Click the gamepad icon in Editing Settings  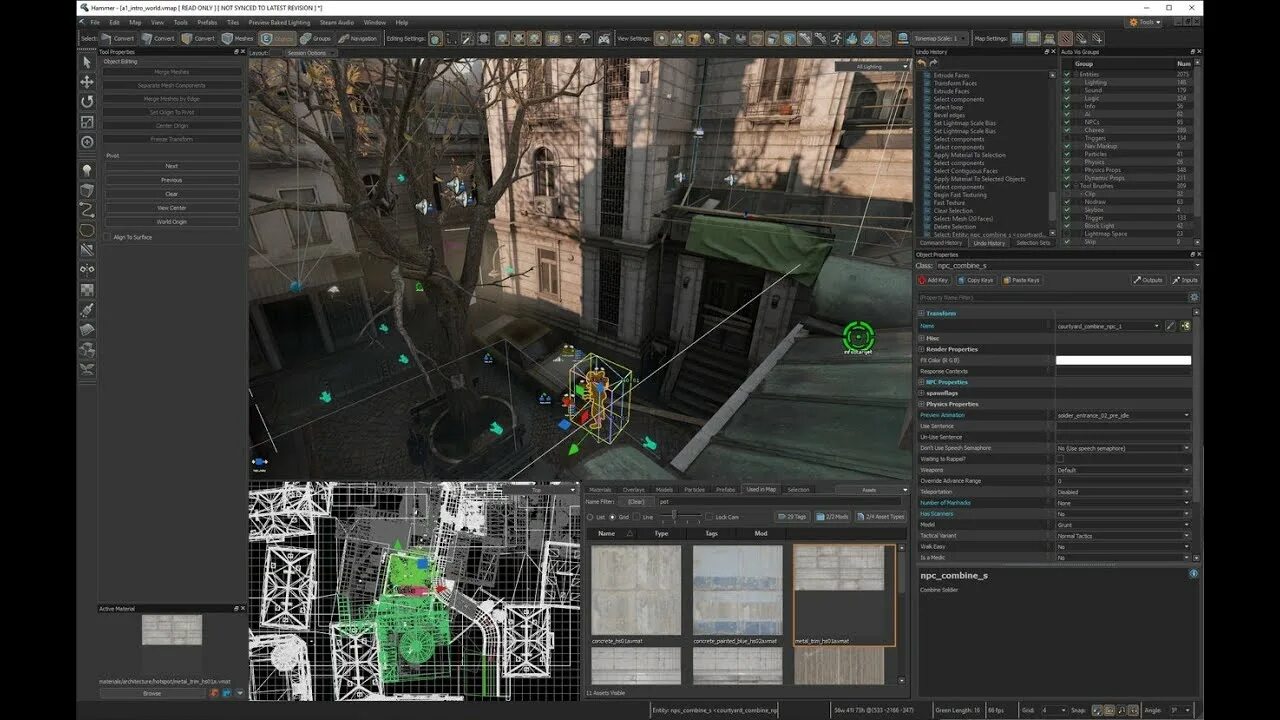[x=604, y=38]
